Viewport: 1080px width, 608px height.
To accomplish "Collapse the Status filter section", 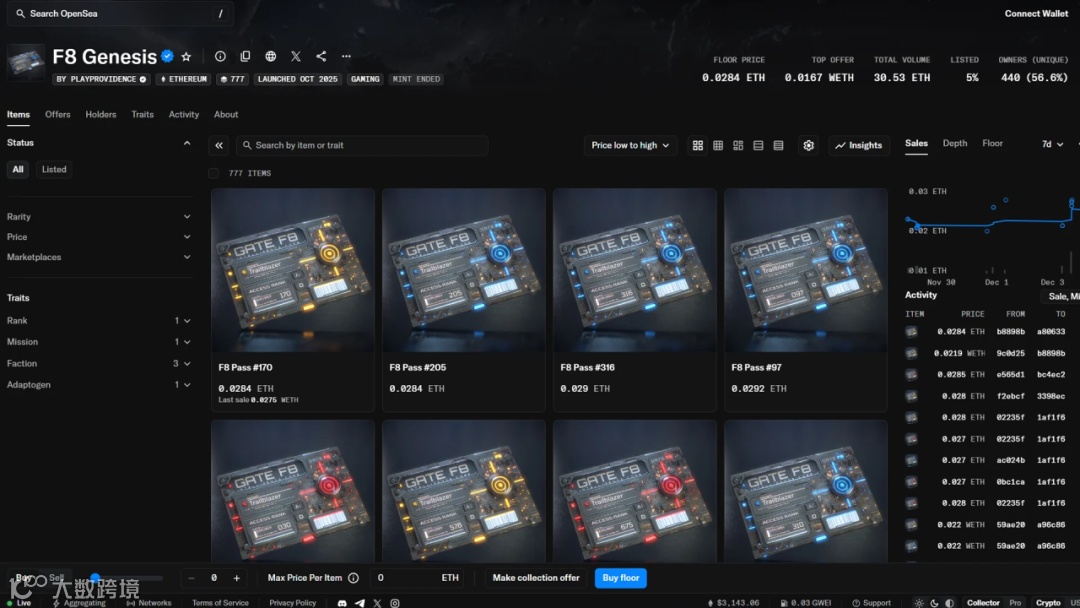I will (187, 143).
